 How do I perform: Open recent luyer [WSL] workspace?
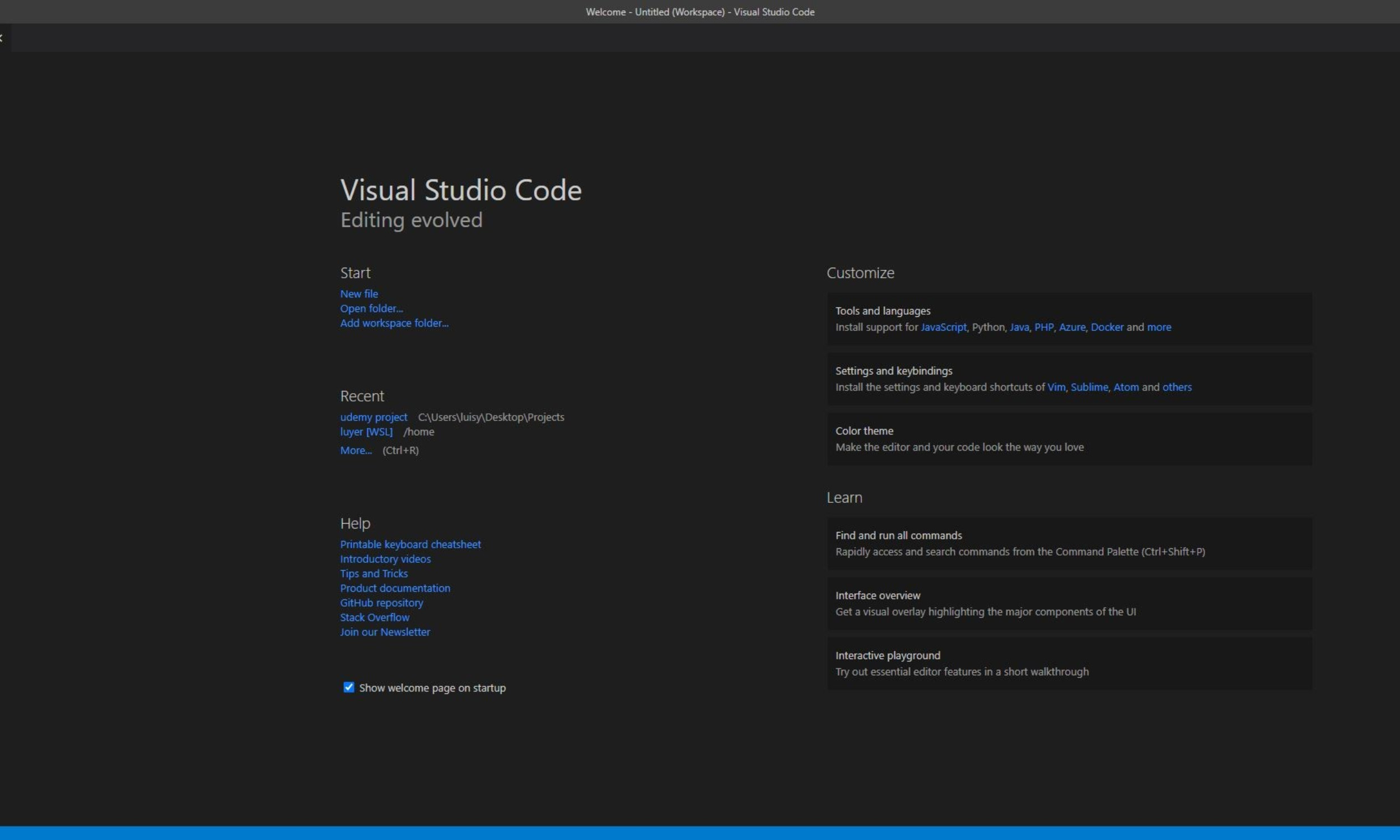pyautogui.click(x=366, y=432)
